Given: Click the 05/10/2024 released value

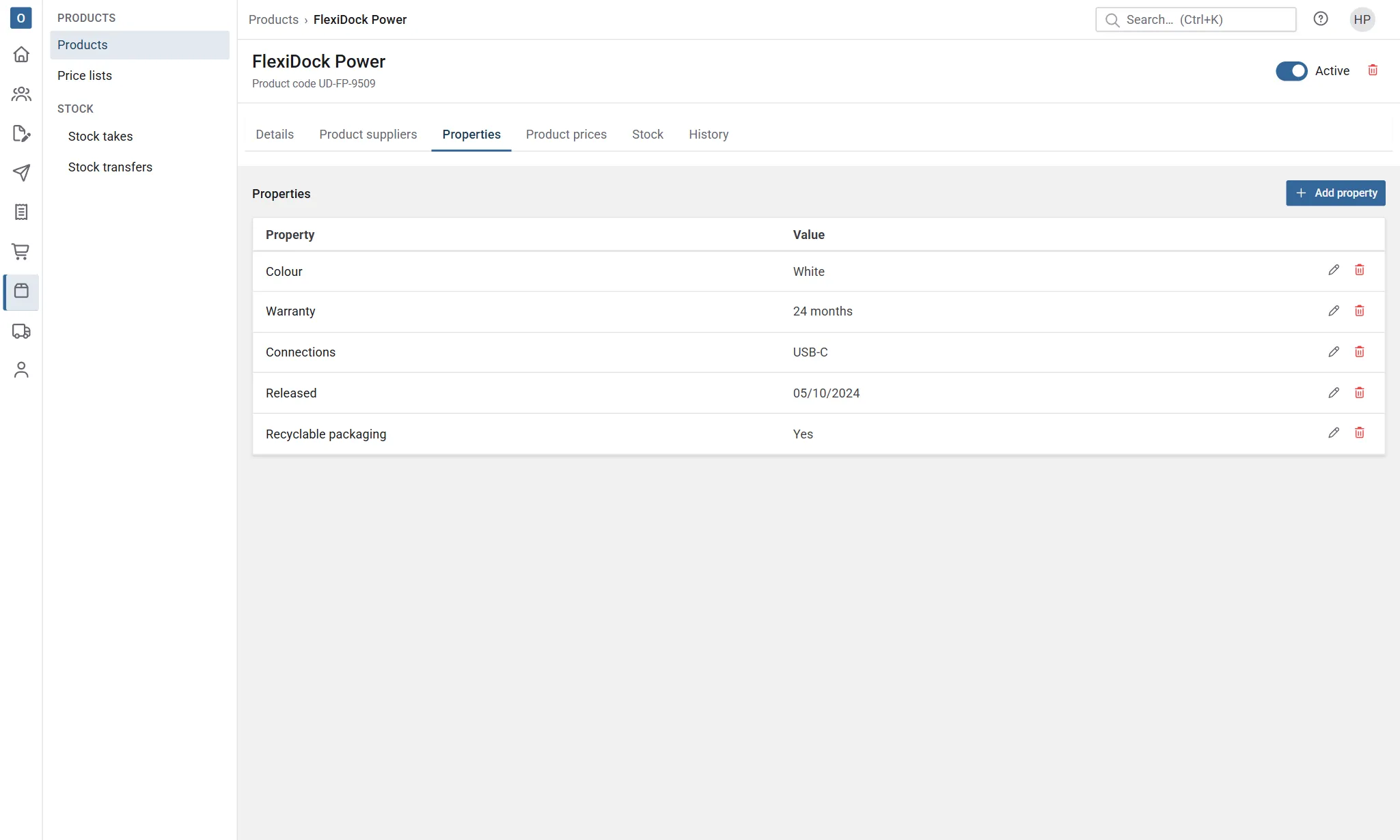Looking at the screenshot, I should (x=826, y=393).
